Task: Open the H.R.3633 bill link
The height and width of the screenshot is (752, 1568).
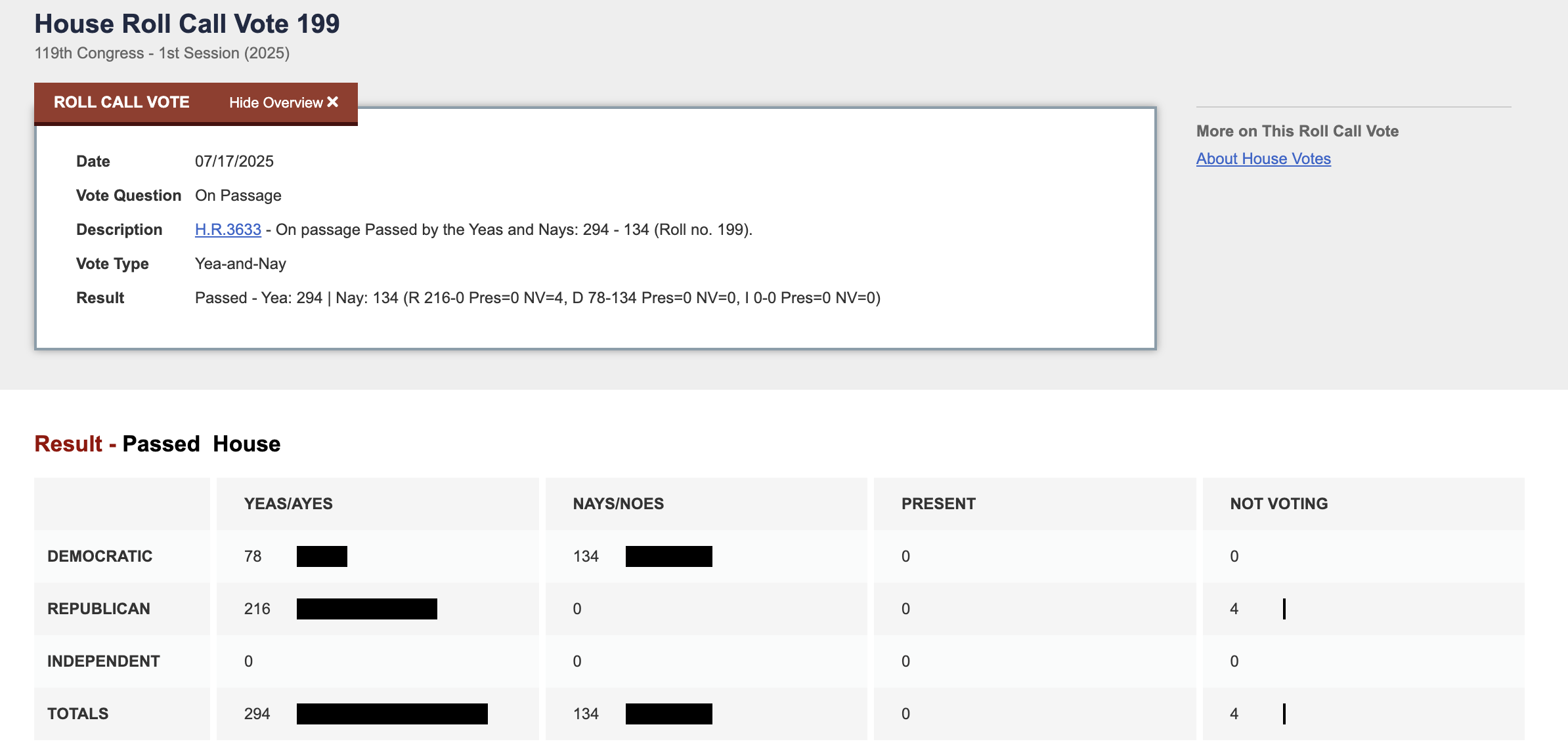Action: 228,230
